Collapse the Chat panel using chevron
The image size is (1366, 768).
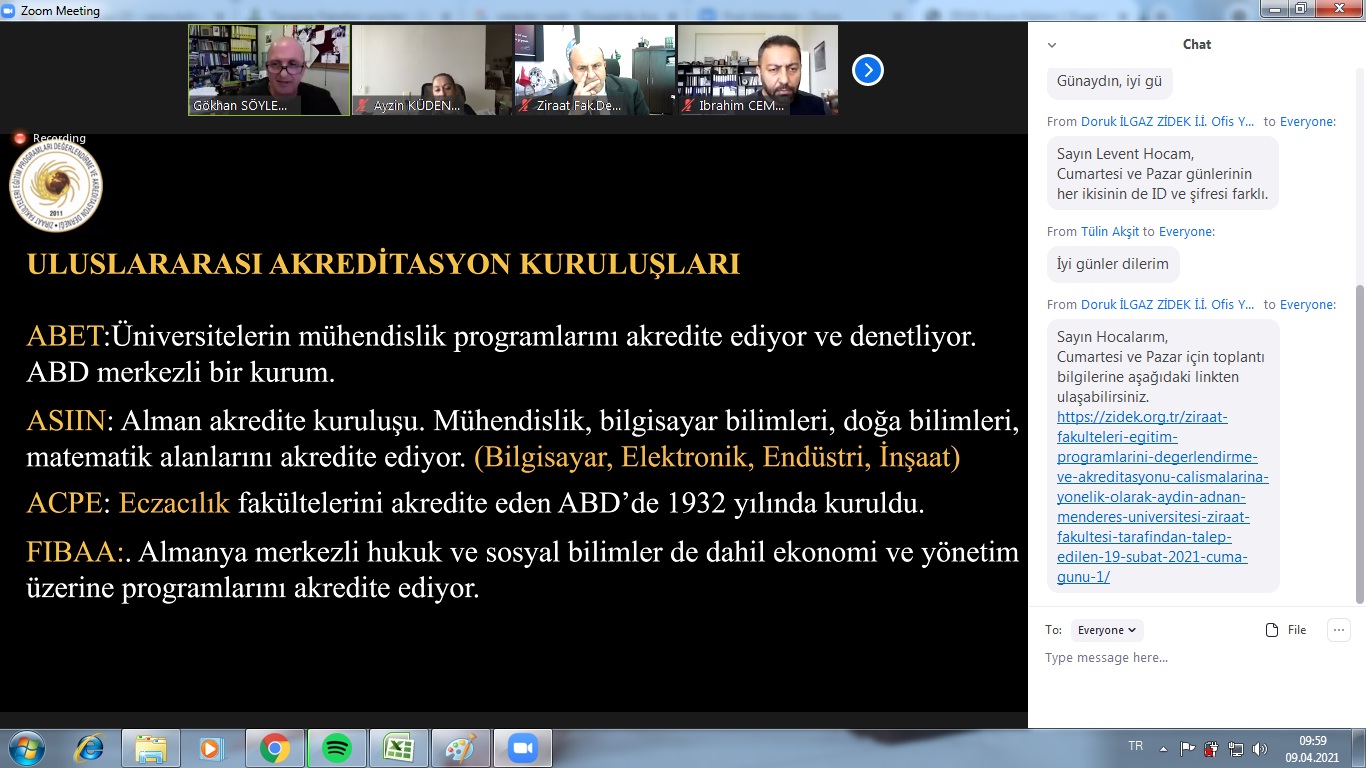click(1051, 45)
